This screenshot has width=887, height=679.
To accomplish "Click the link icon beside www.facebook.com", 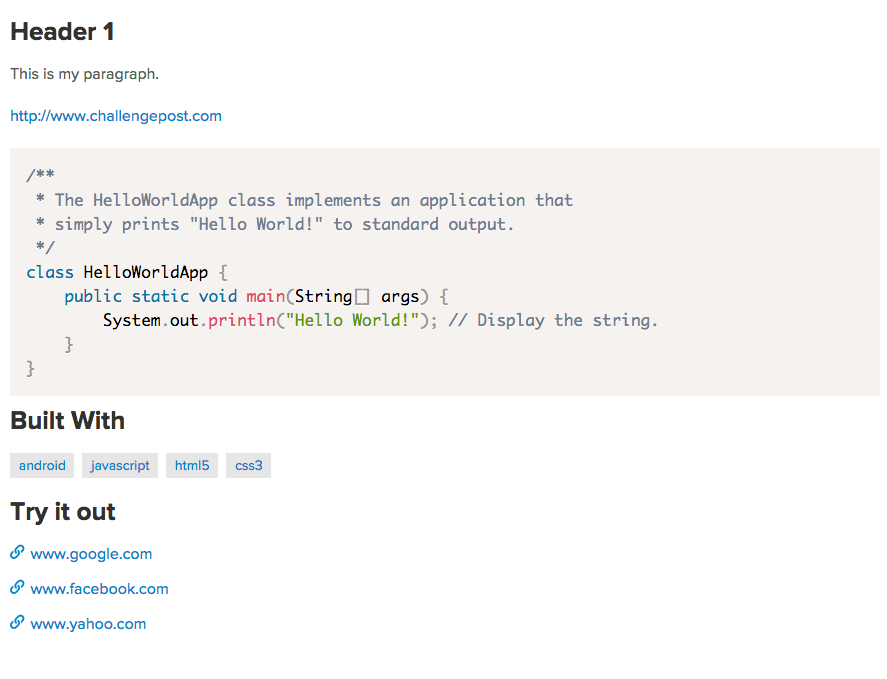I will (17, 588).
